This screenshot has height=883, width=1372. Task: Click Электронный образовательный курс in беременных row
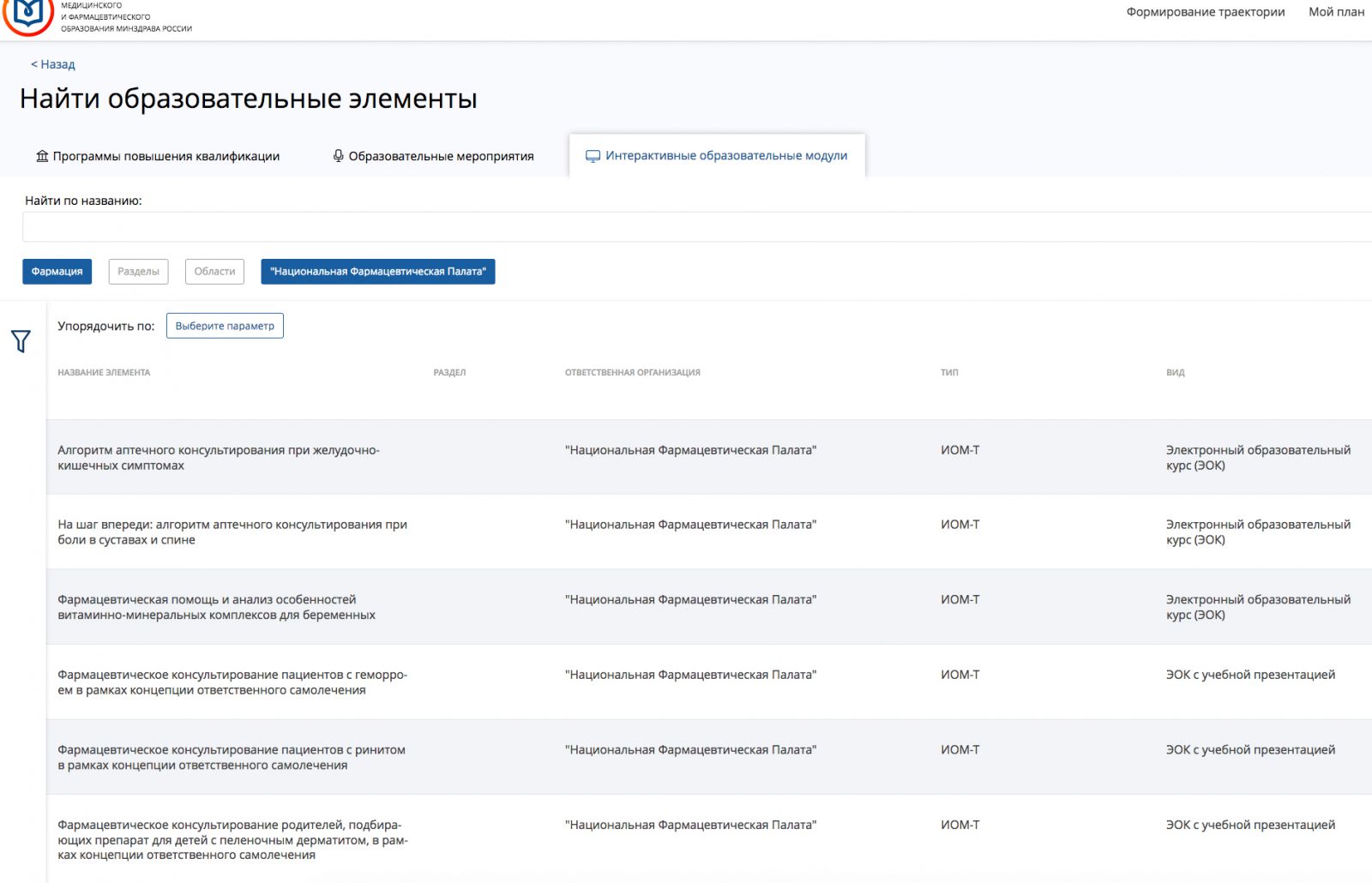1258,607
